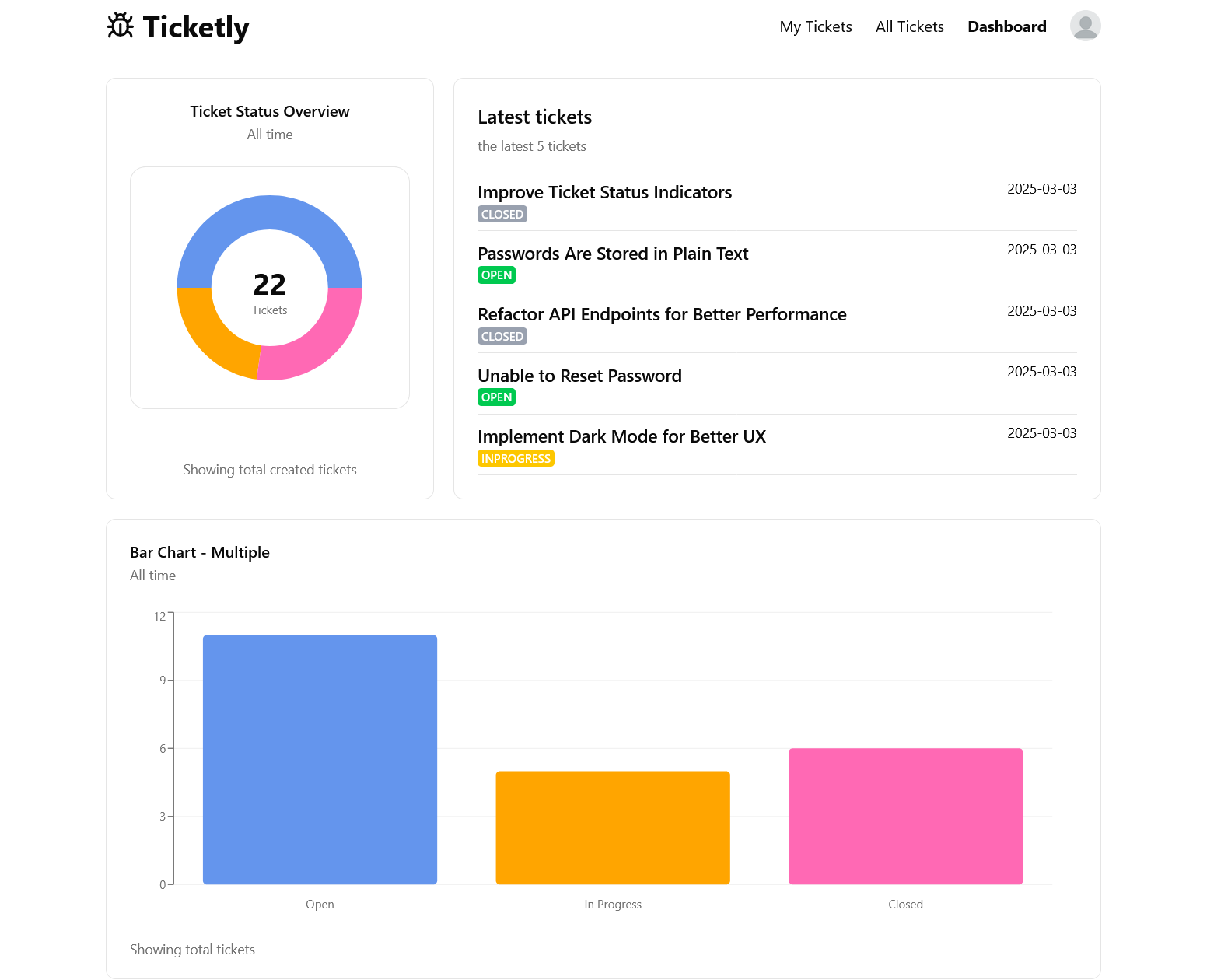Viewport: 1207px width, 980px height.
Task: Click the Latest tickets heading
Action: pyautogui.click(x=534, y=117)
